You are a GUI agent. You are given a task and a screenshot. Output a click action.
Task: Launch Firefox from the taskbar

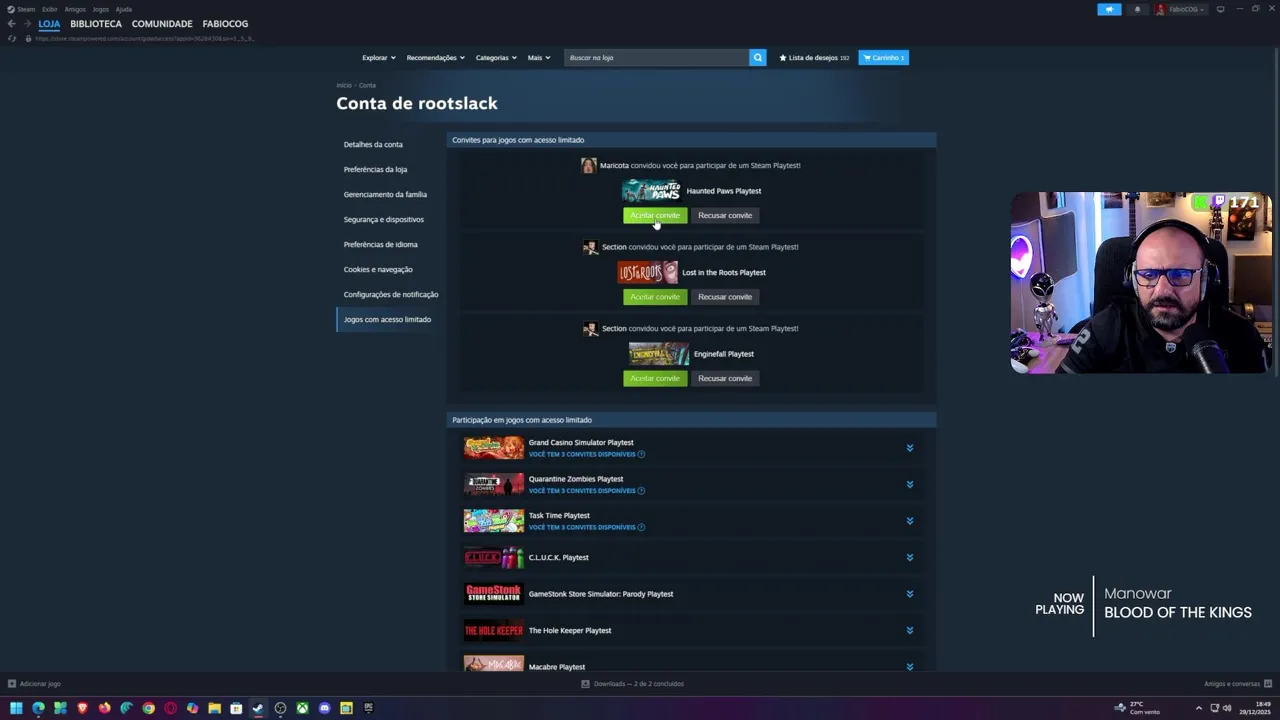coord(104,708)
